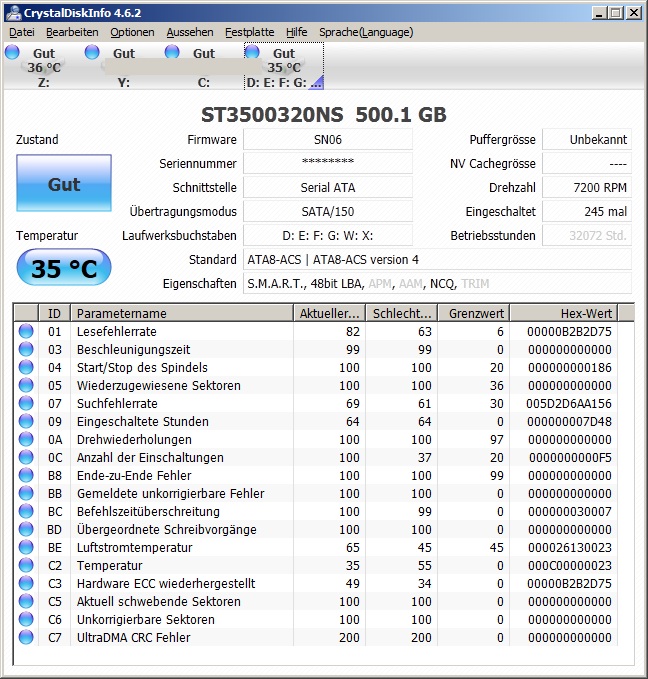Click status orb for Anzahl der Einschaltungen
The width and height of the screenshot is (648, 679).
(26, 457)
